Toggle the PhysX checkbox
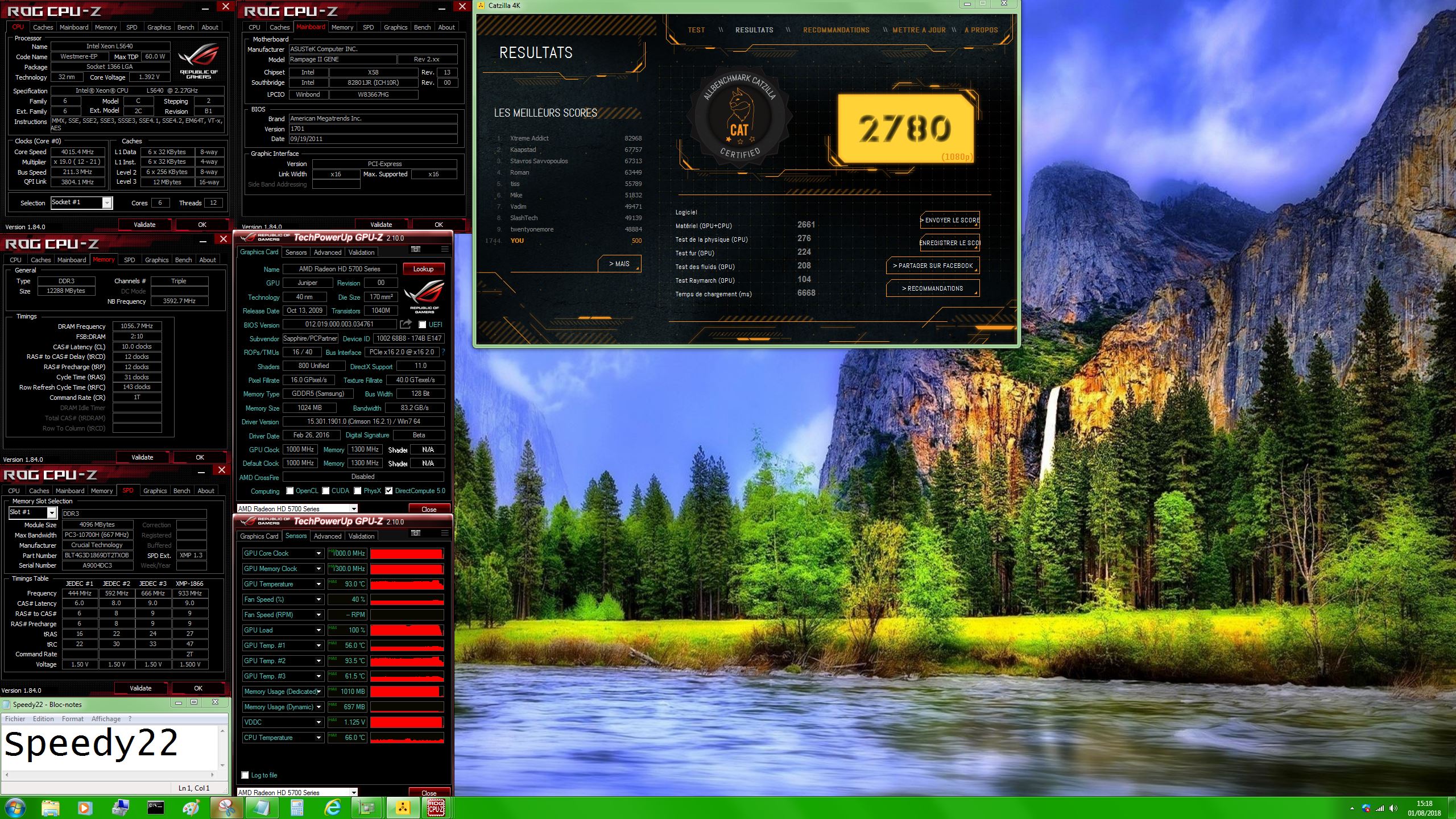 tap(358, 491)
